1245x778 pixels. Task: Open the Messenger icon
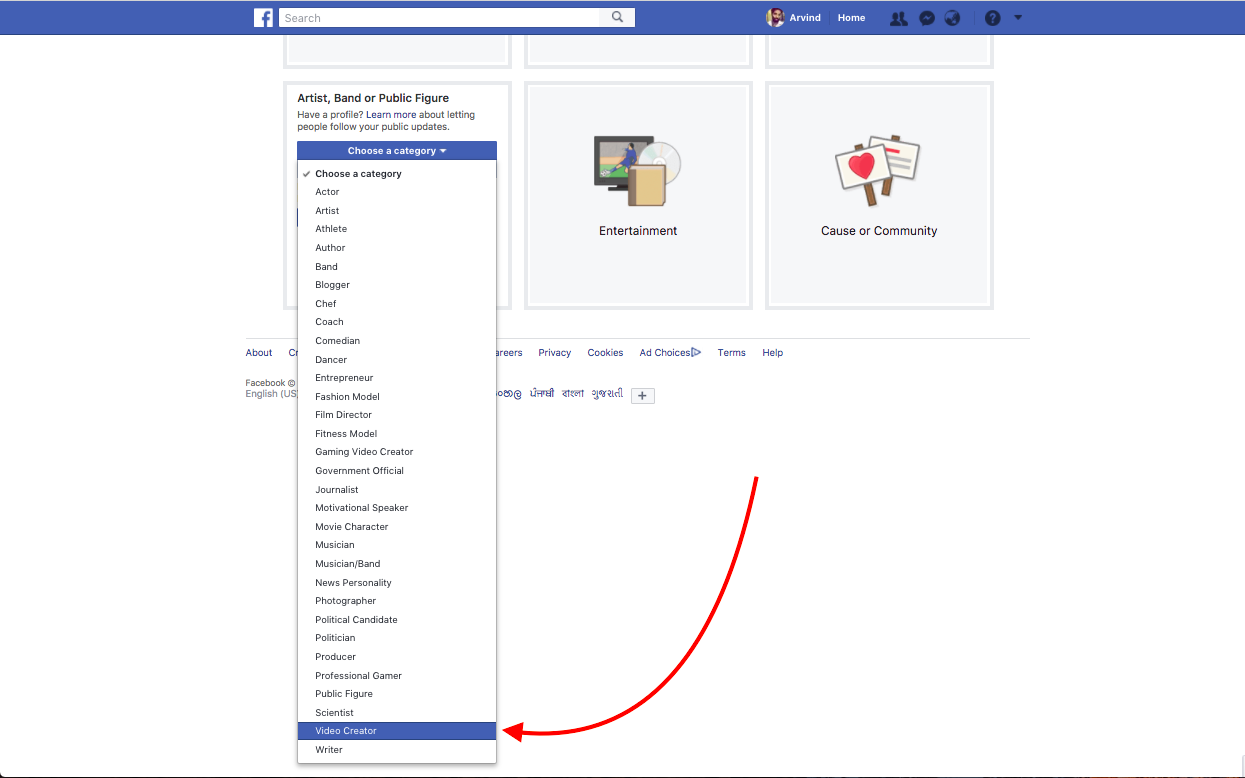(x=927, y=18)
